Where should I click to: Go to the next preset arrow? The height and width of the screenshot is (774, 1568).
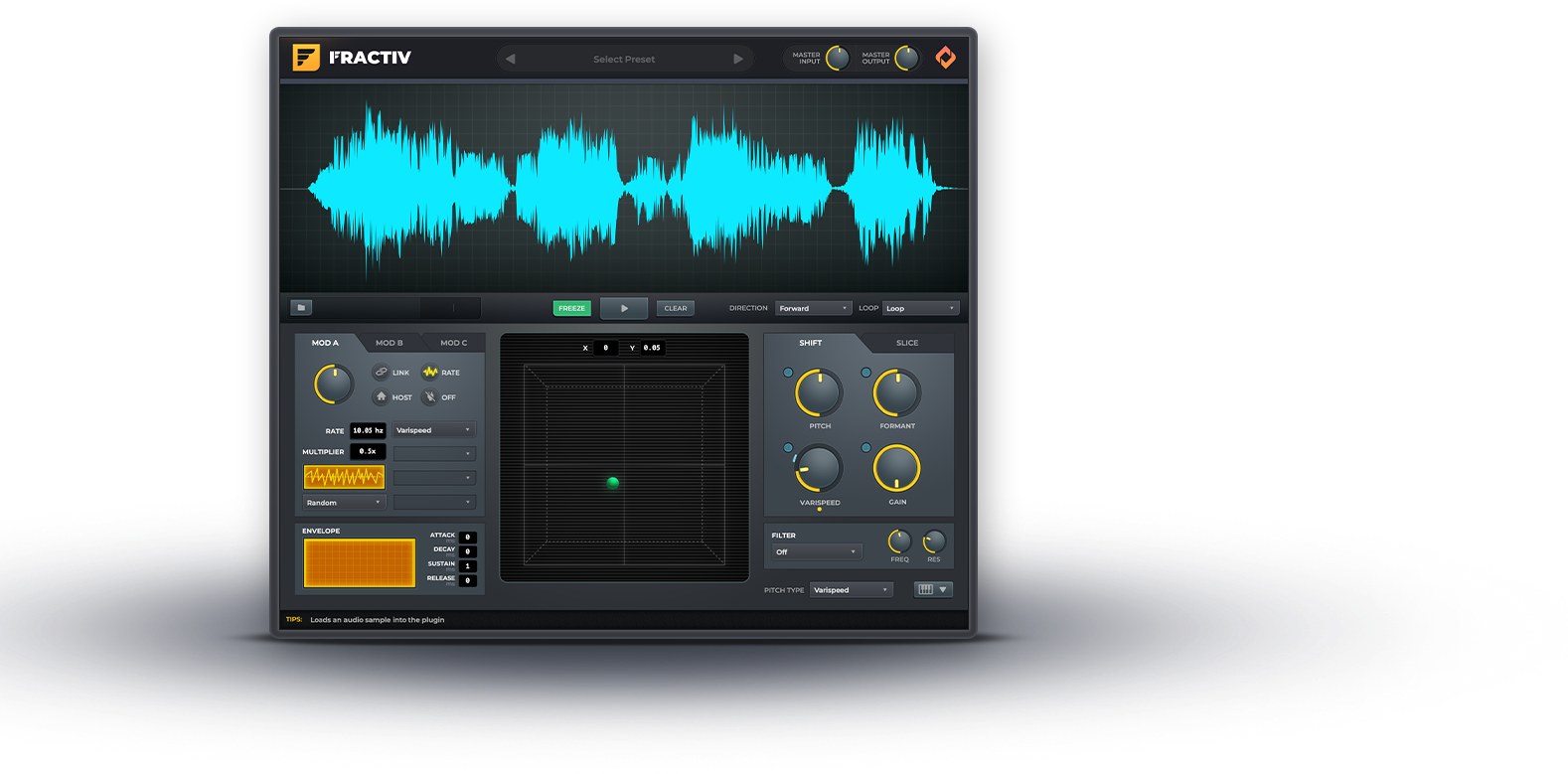coord(738,59)
